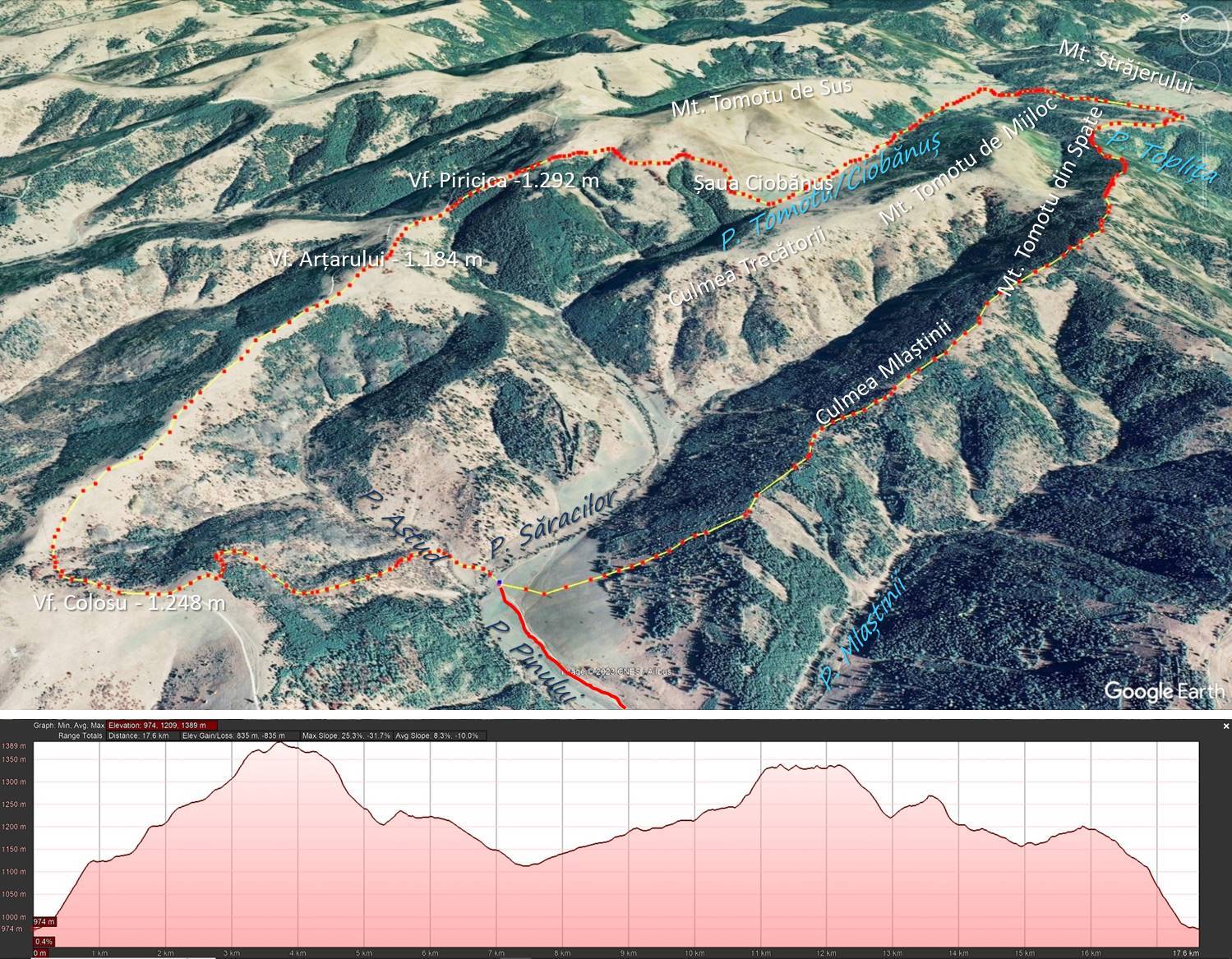Click the 974 m elevation cursor tag
This screenshot has width=1232, height=959.
(x=44, y=921)
